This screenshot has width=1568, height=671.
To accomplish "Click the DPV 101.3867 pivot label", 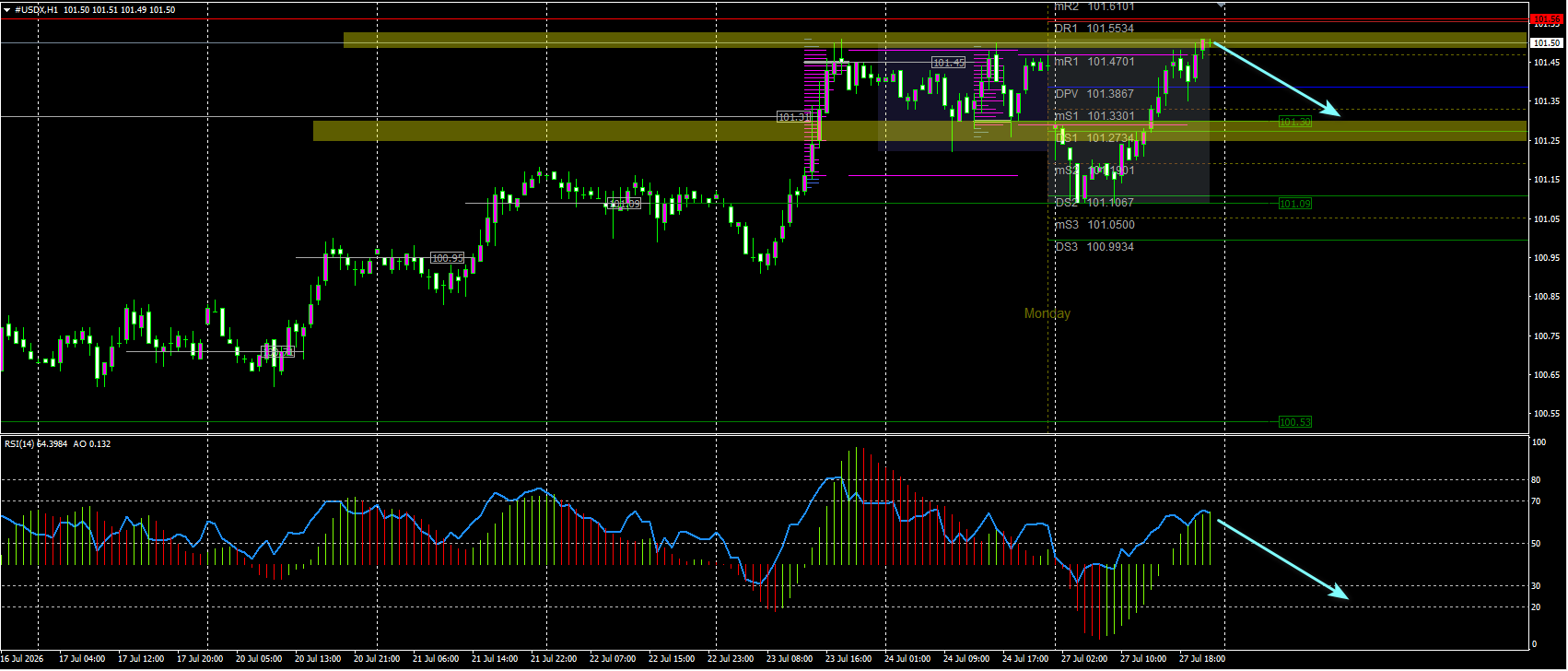I will [x=1094, y=94].
